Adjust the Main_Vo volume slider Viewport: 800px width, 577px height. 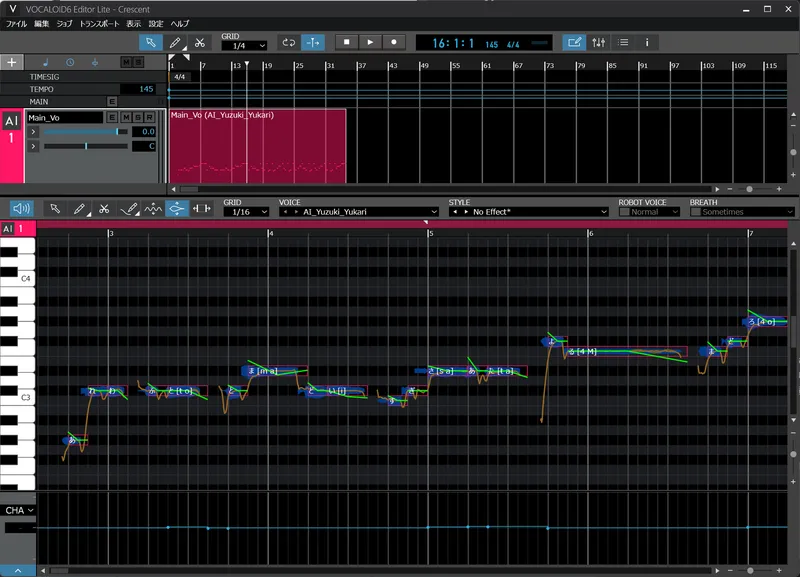[86, 132]
